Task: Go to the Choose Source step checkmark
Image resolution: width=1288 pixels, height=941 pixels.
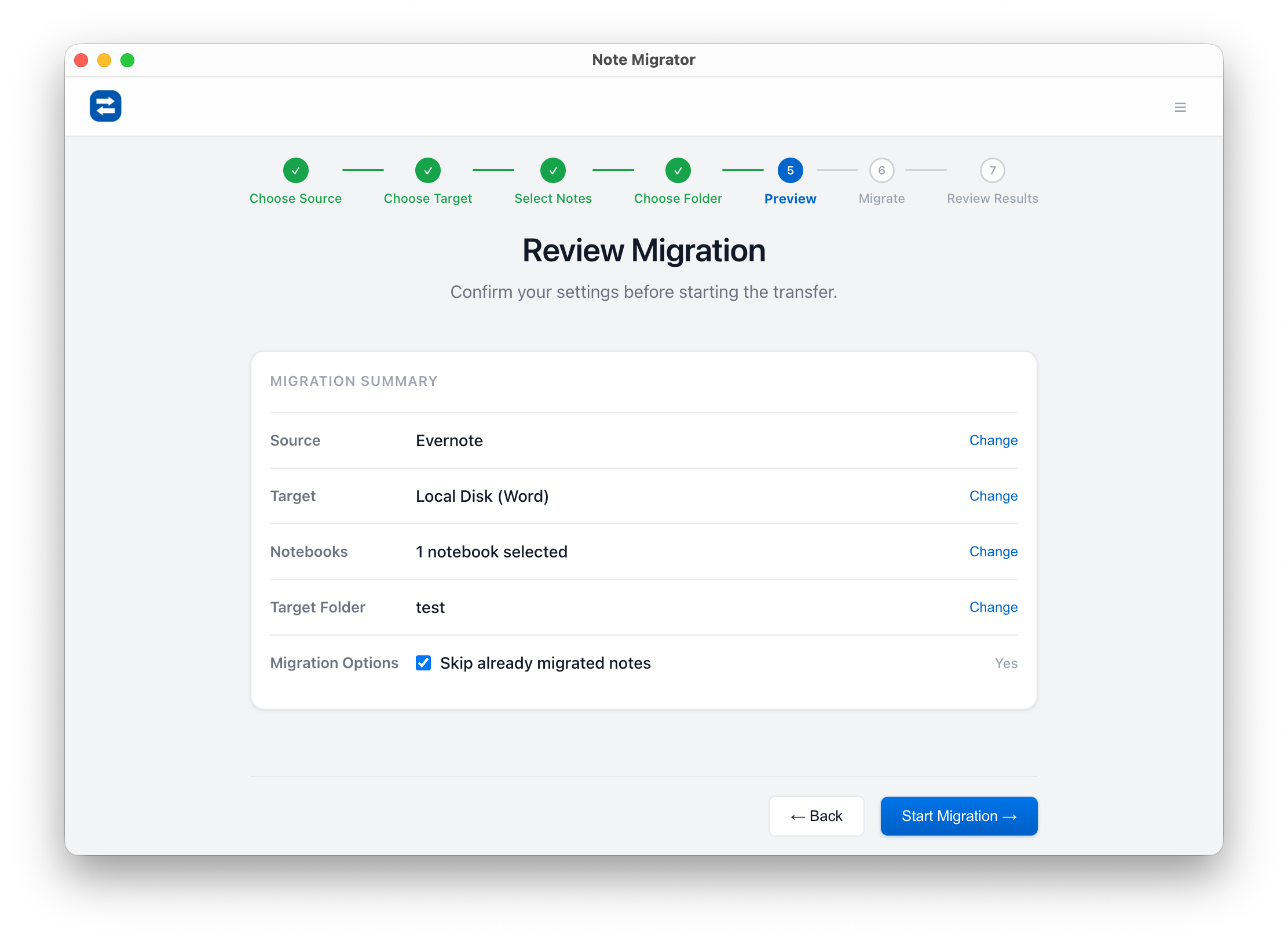Action: point(295,170)
